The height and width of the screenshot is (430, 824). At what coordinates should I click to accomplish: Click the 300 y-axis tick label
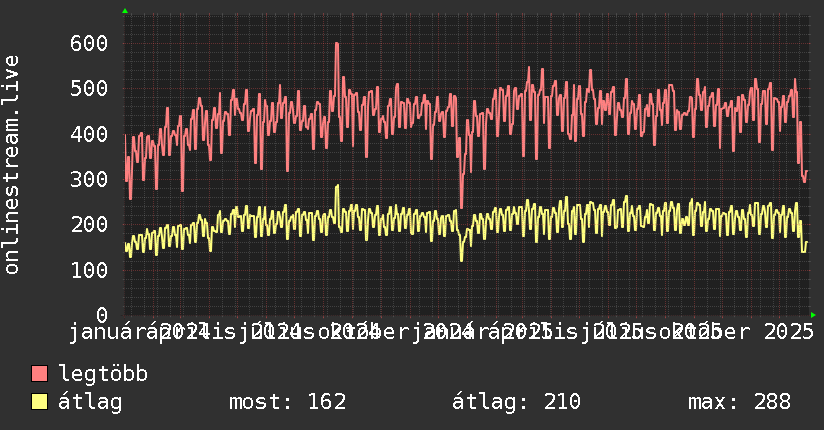coord(89,179)
